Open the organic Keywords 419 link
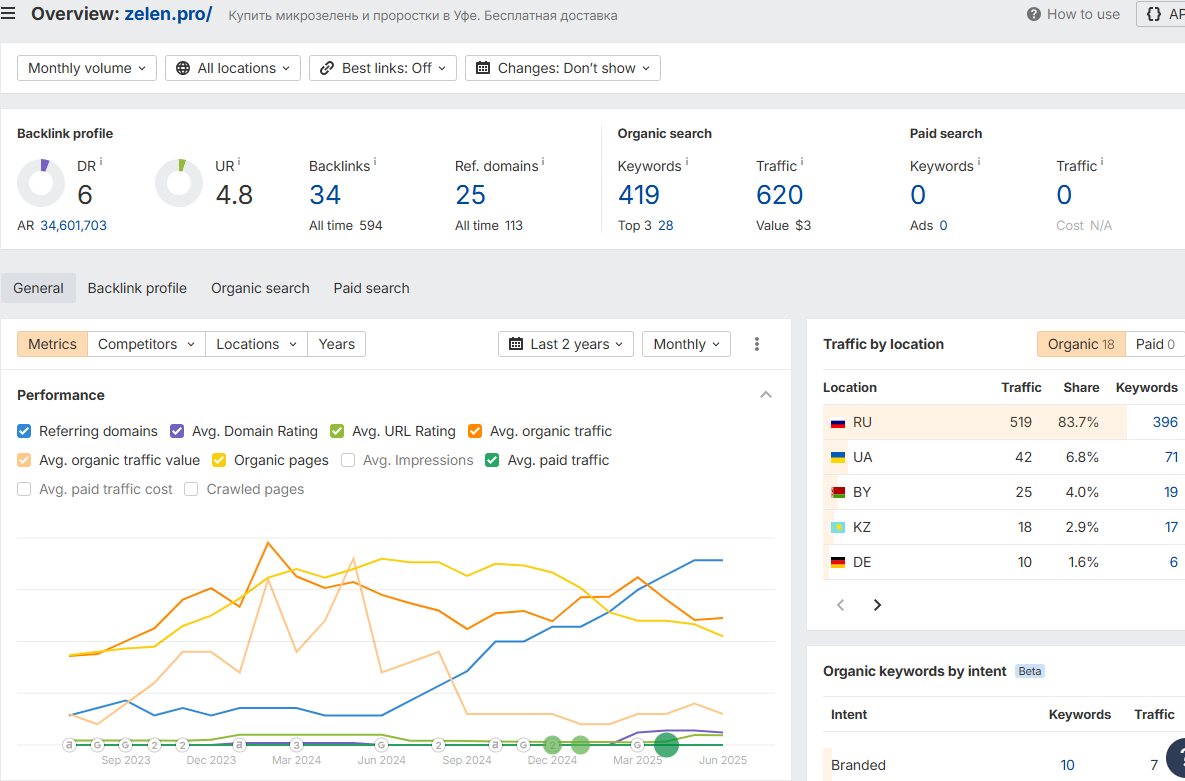Screen dimensions: 1185x781 [x=639, y=195]
